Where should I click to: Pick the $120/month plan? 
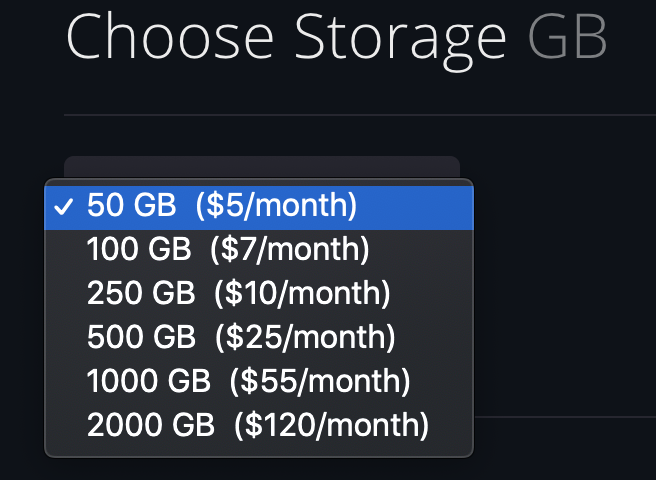coord(331,426)
